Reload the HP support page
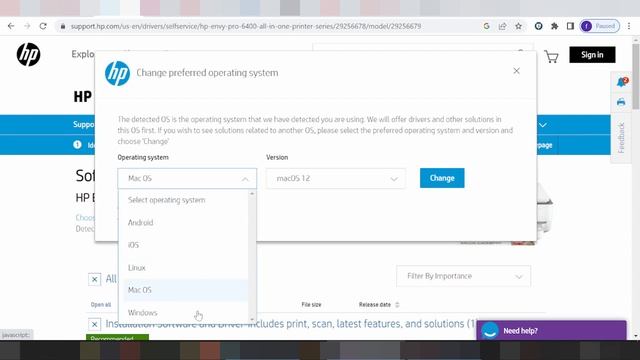The width and height of the screenshot is (640, 360). [x=43, y=26]
